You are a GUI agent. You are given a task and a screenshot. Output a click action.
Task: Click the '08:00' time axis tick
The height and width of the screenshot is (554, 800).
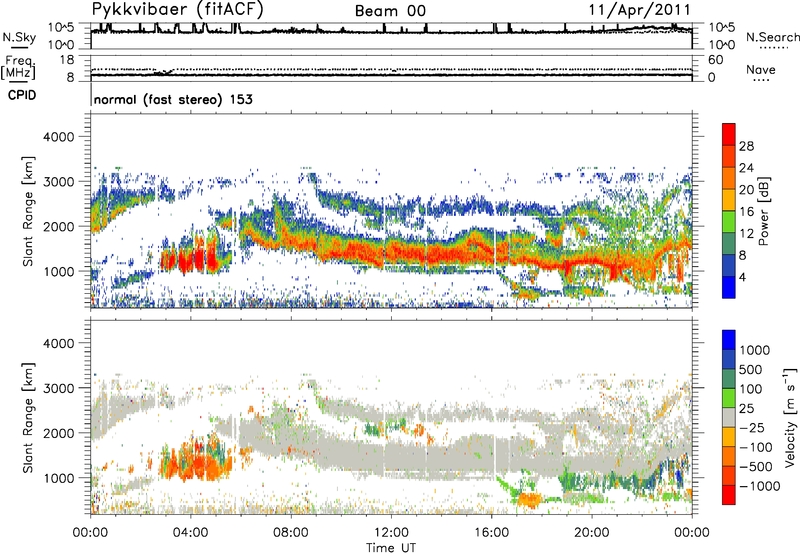point(291,533)
